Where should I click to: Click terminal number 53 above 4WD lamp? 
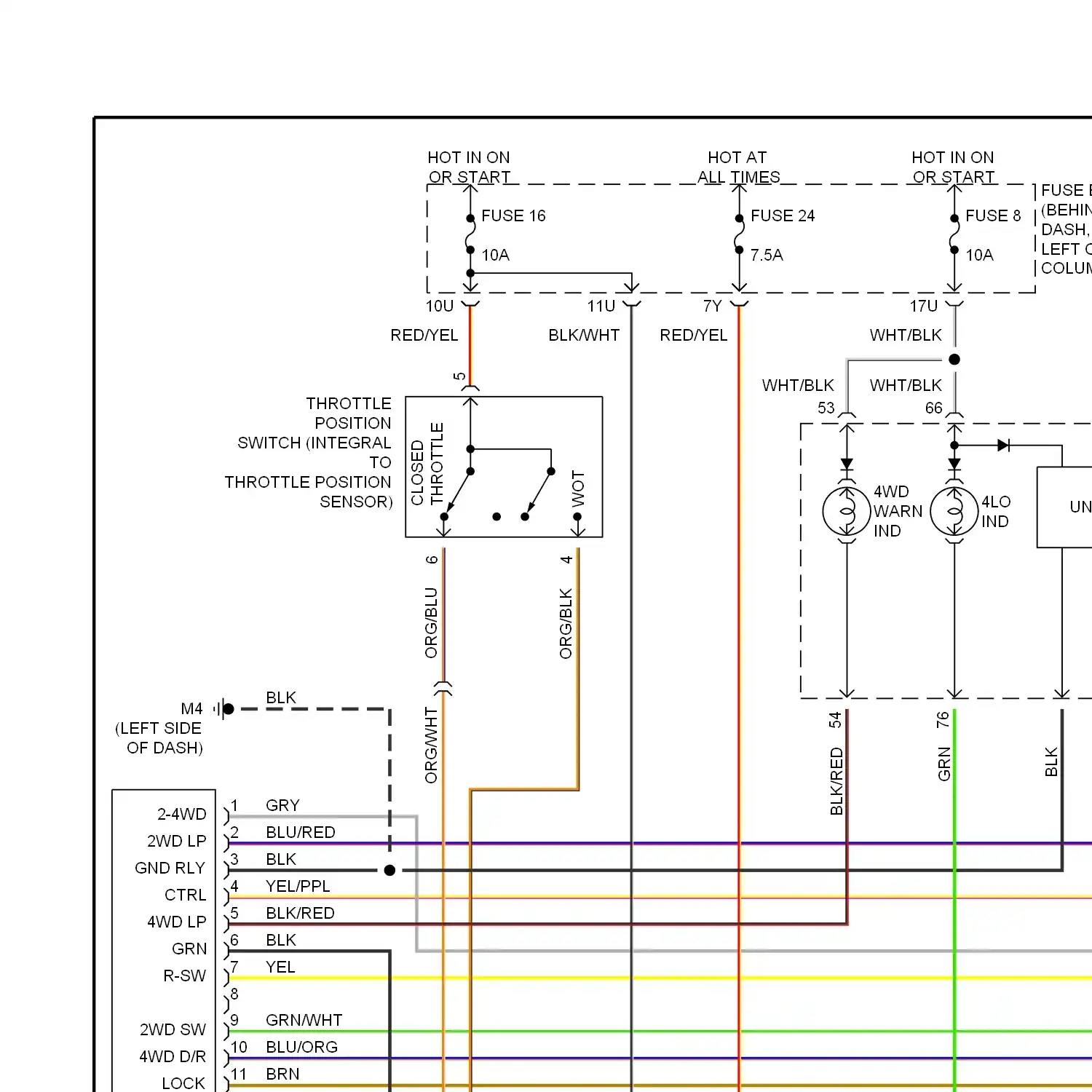tap(826, 408)
